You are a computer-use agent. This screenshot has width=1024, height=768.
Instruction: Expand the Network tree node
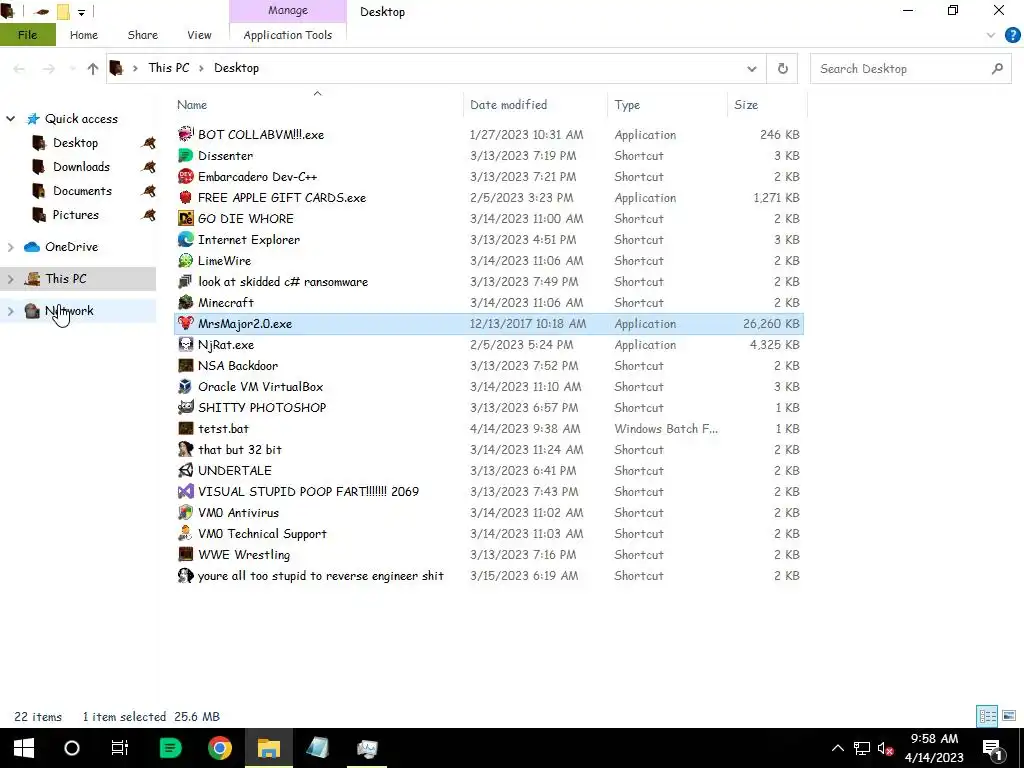tap(10, 311)
